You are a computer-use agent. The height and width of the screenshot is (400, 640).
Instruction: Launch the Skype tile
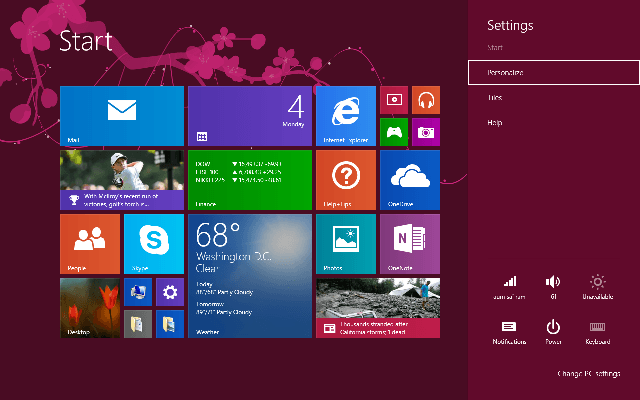click(x=154, y=244)
